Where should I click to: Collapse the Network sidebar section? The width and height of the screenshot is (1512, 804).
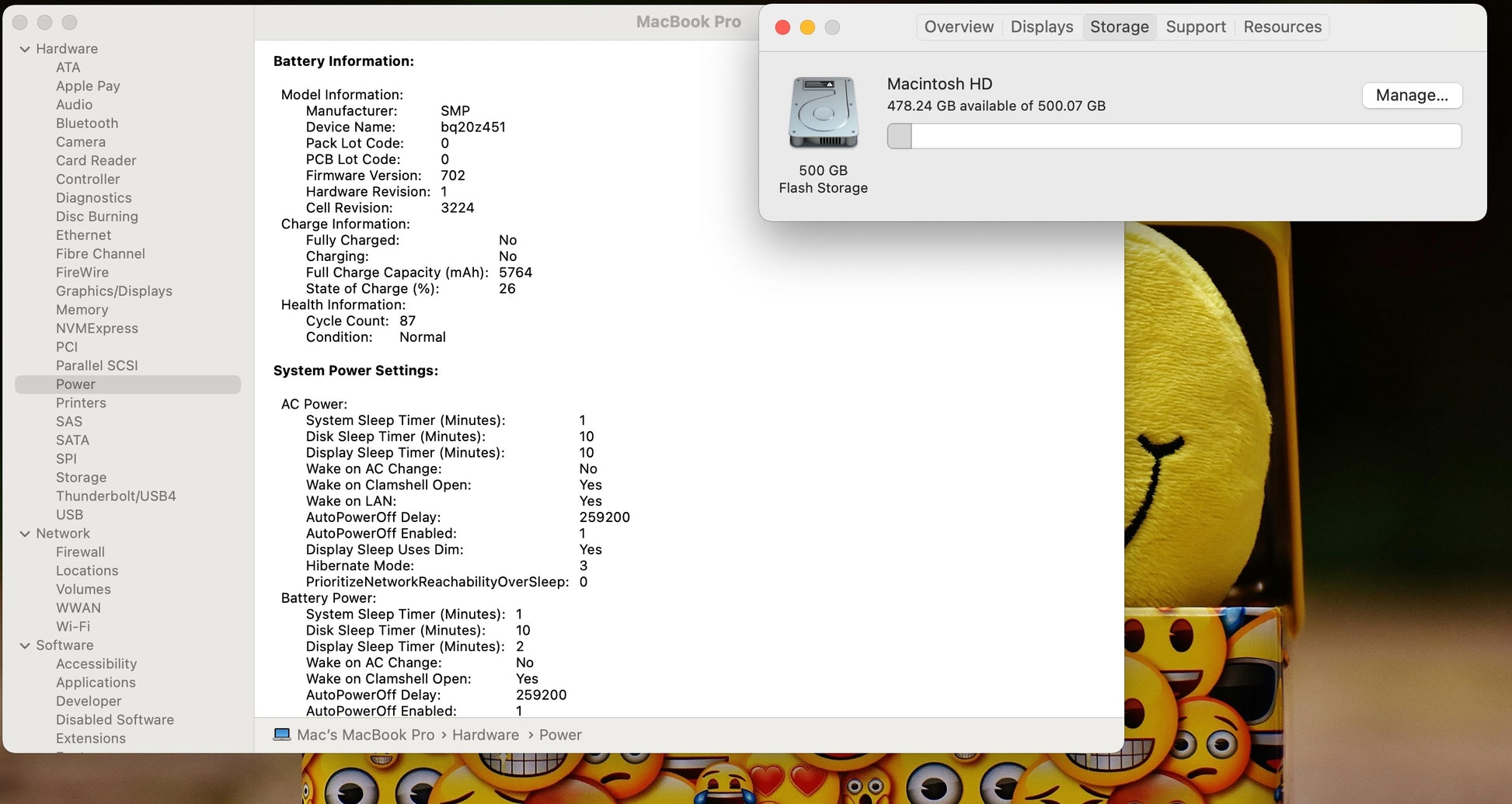click(x=25, y=534)
